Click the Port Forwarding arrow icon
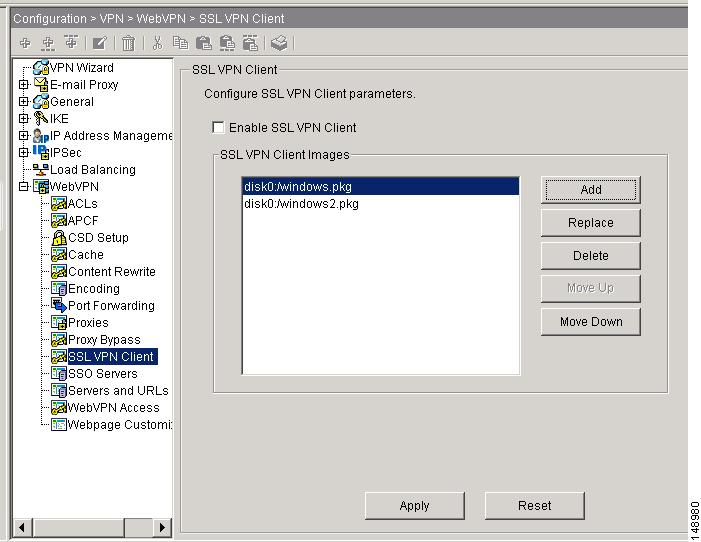701x542 pixels. pos(59,306)
